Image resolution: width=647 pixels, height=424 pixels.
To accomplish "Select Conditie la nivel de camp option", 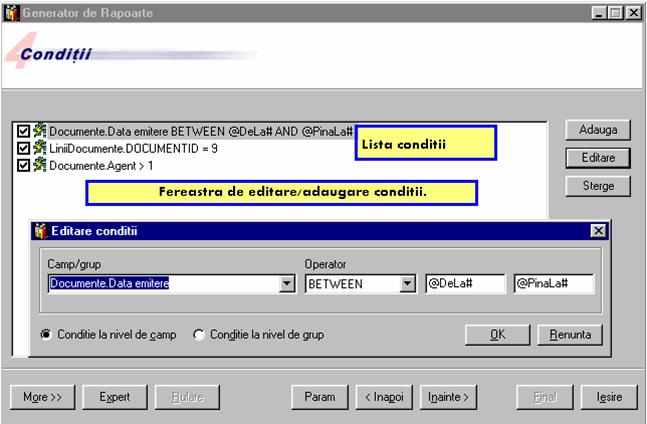I will pyautogui.click(x=47, y=335).
